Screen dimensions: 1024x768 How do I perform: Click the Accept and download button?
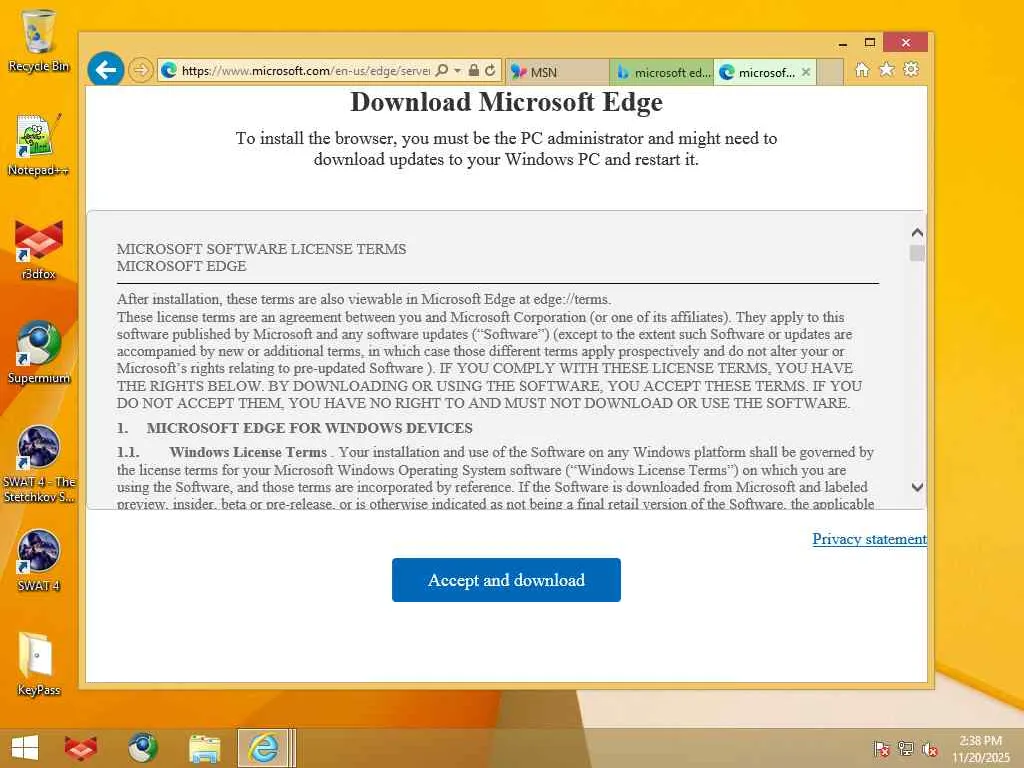point(506,580)
